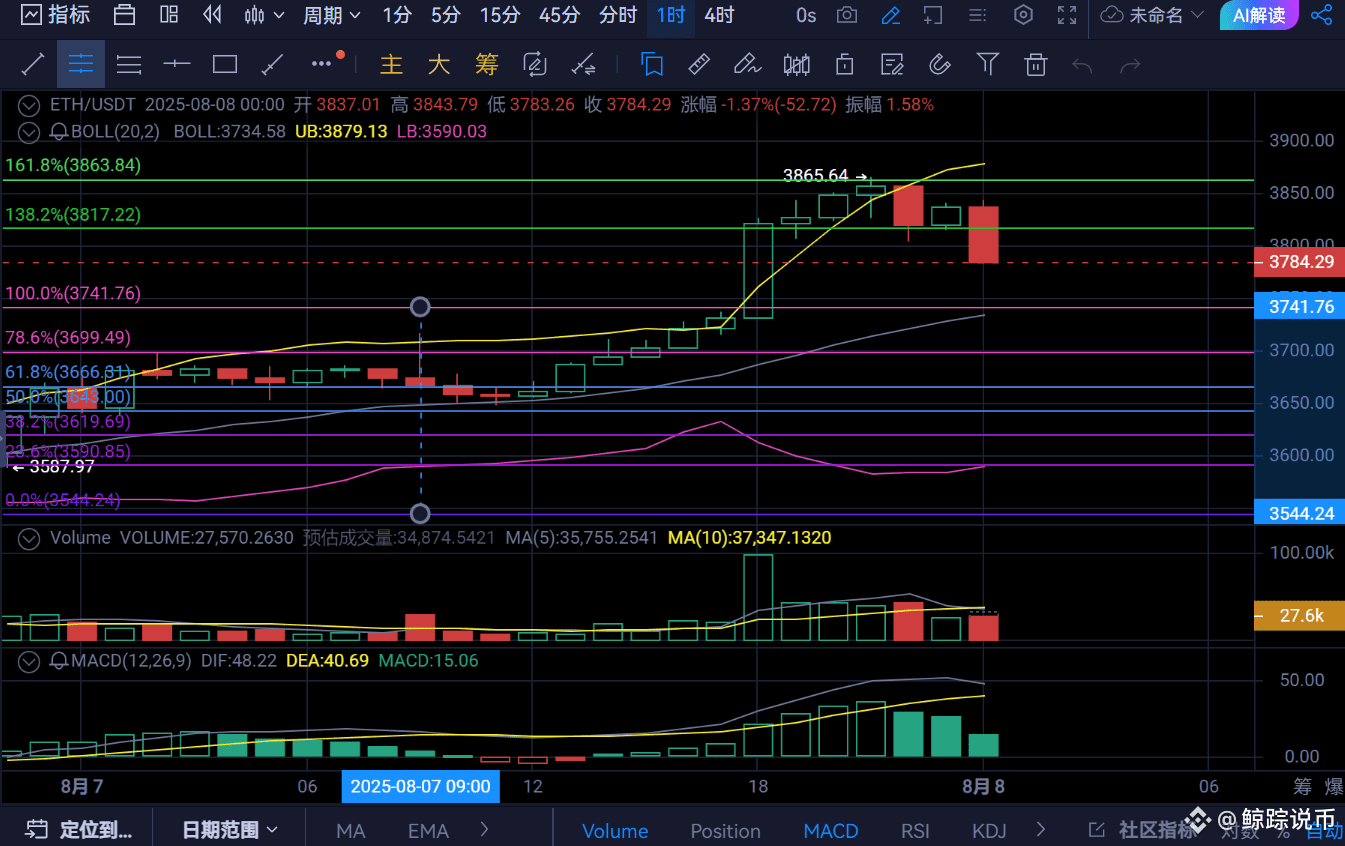This screenshot has width=1345, height=846.
Task: Toggle the 主 main indicator on
Action: 391,64
